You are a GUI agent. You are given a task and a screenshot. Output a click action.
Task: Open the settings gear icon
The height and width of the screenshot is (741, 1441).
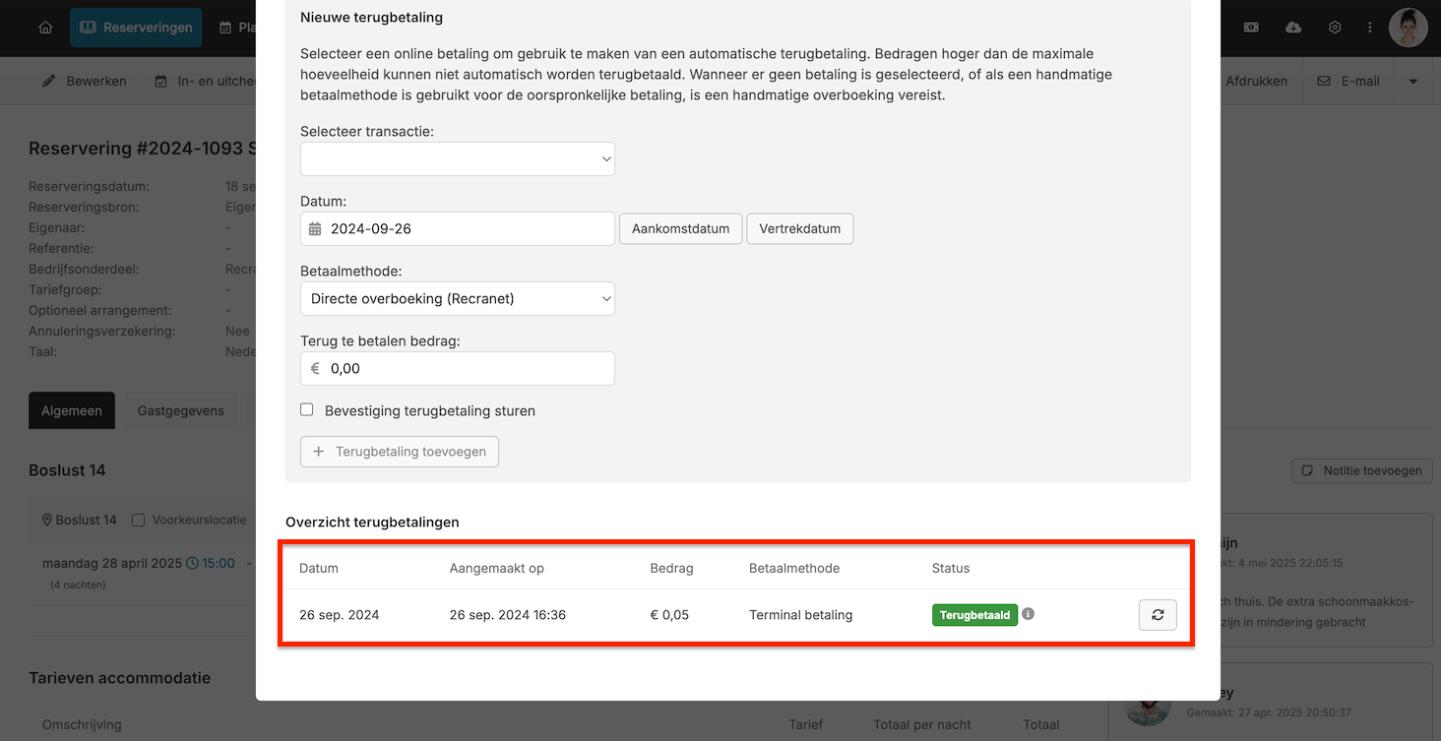tap(1334, 28)
